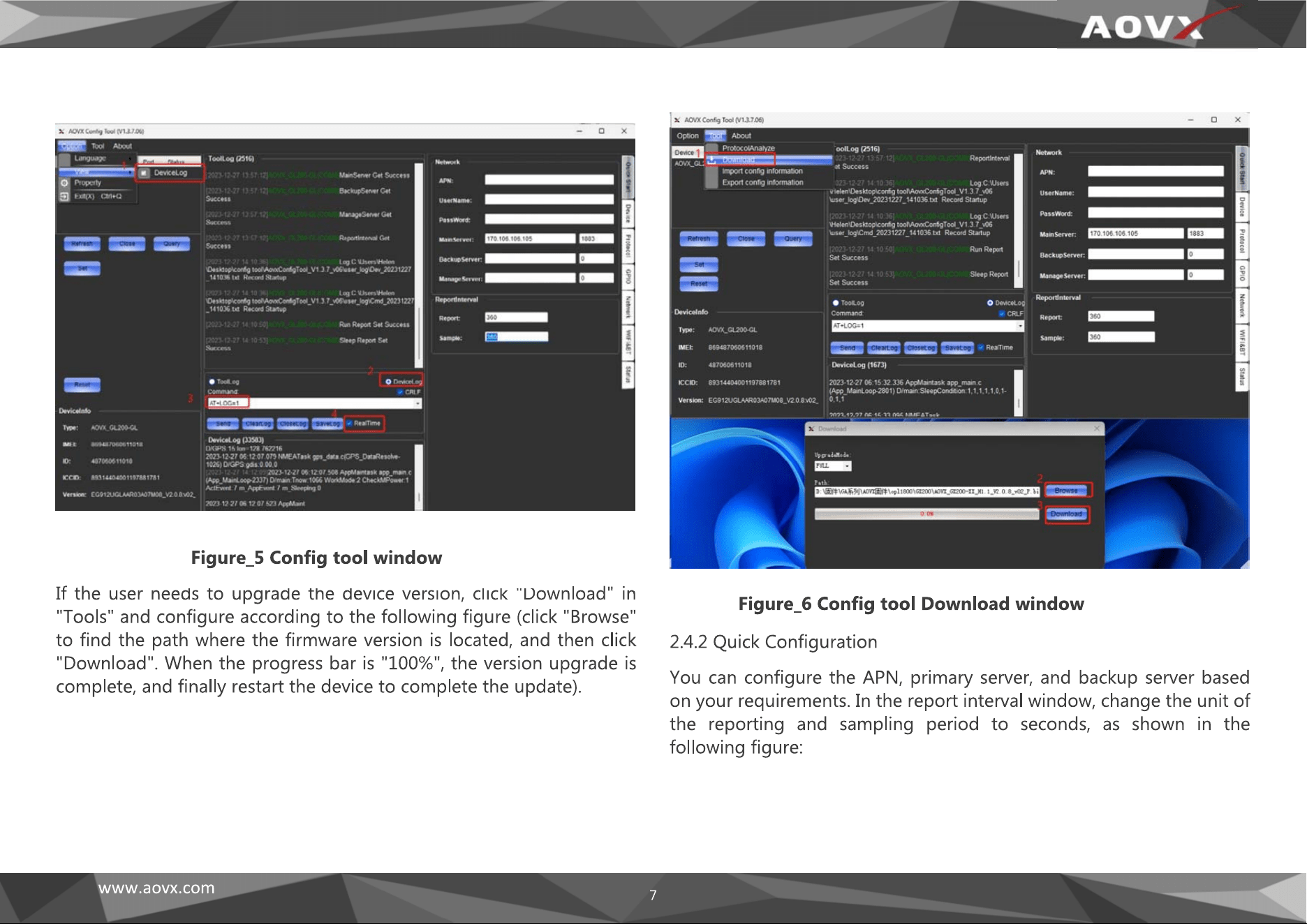Close the Download dialog with its X
This screenshot has width=1307, height=924.
(x=1096, y=428)
